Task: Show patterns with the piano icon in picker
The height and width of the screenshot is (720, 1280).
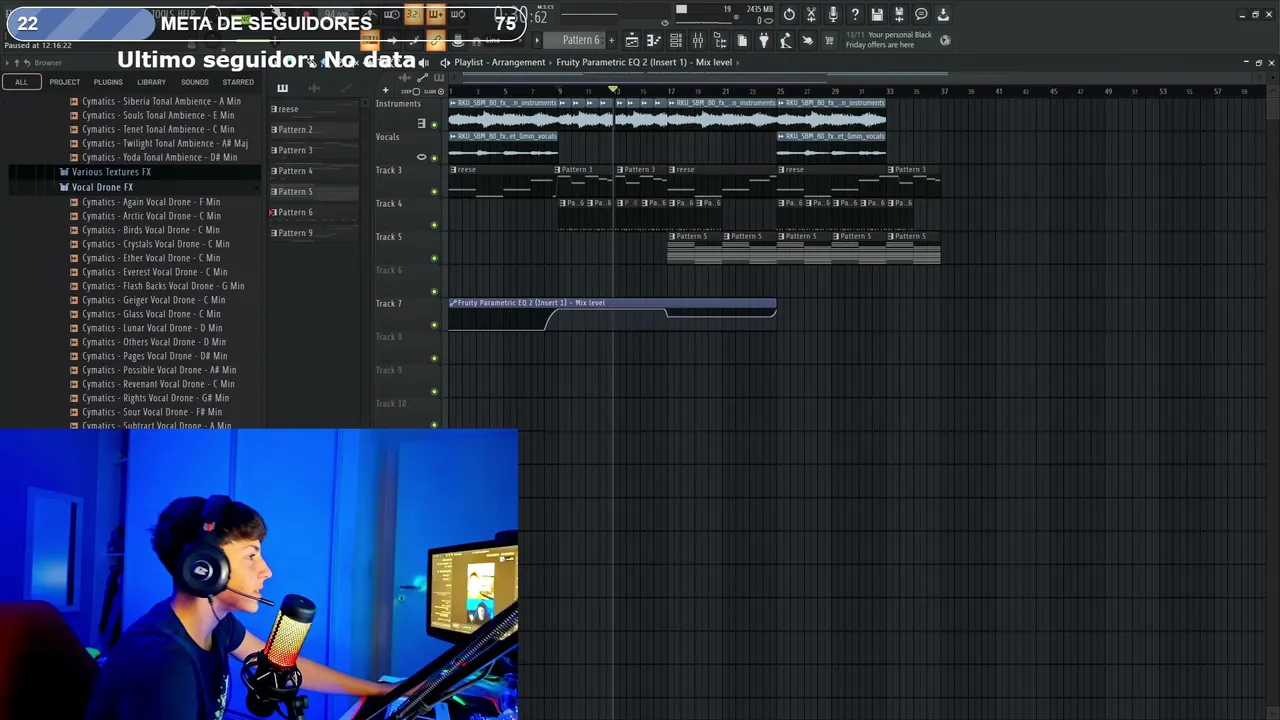Action: tap(282, 88)
